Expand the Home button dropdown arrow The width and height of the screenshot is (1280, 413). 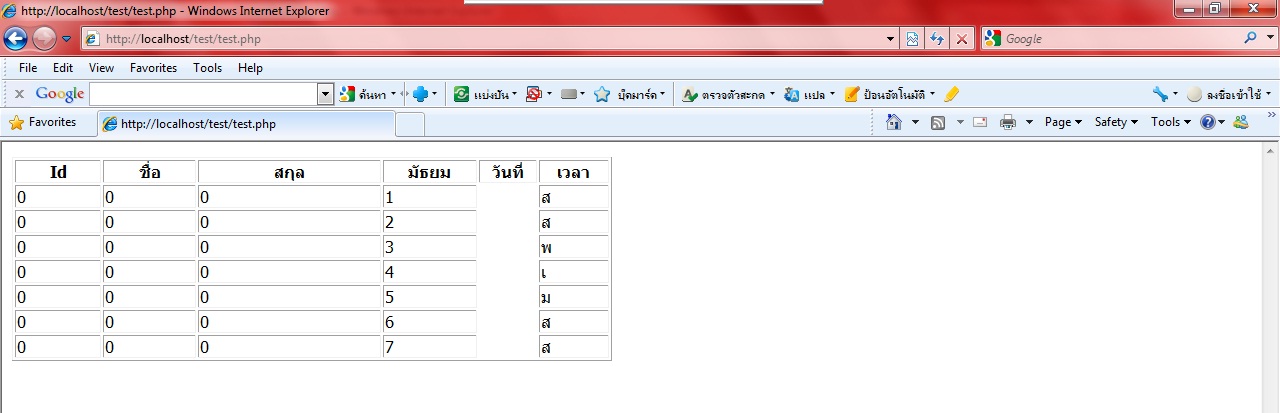coord(915,122)
